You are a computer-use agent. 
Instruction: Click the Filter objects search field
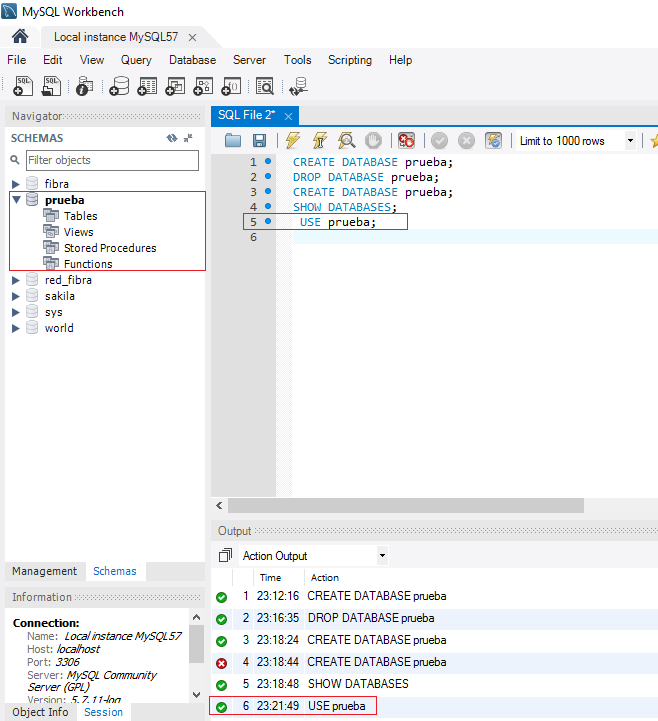coord(112,160)
